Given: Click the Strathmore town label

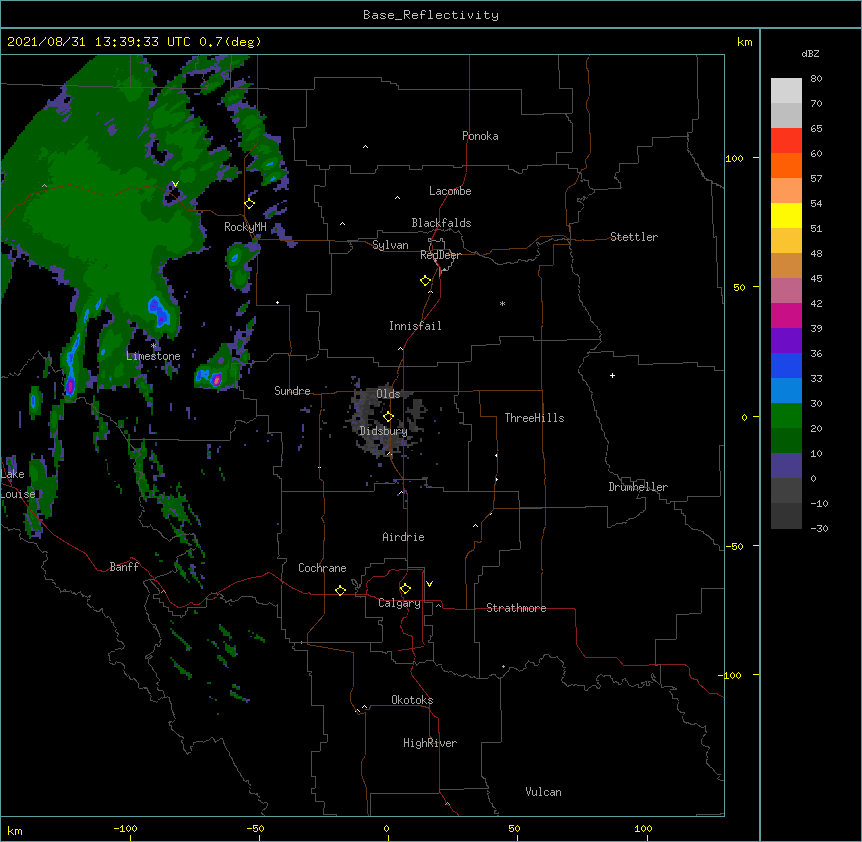Looking at the screenshot, I should pos(516,608).
